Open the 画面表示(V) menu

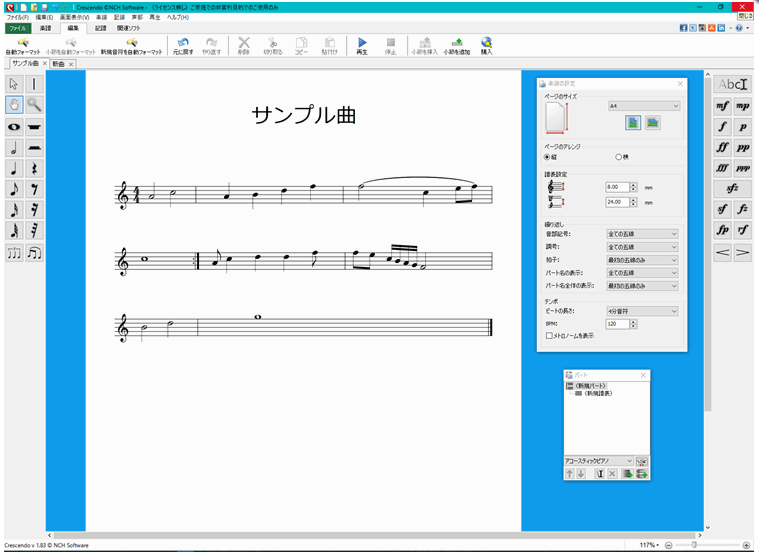pyautogui.click(x=74, y=17)
